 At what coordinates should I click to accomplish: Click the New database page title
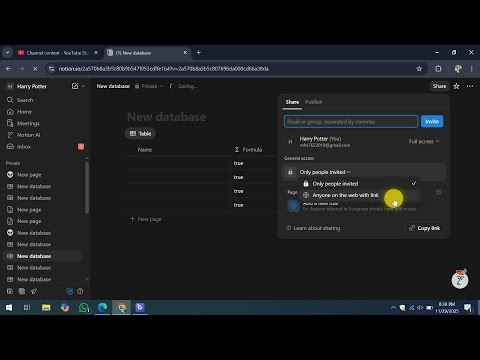(166, 117)
